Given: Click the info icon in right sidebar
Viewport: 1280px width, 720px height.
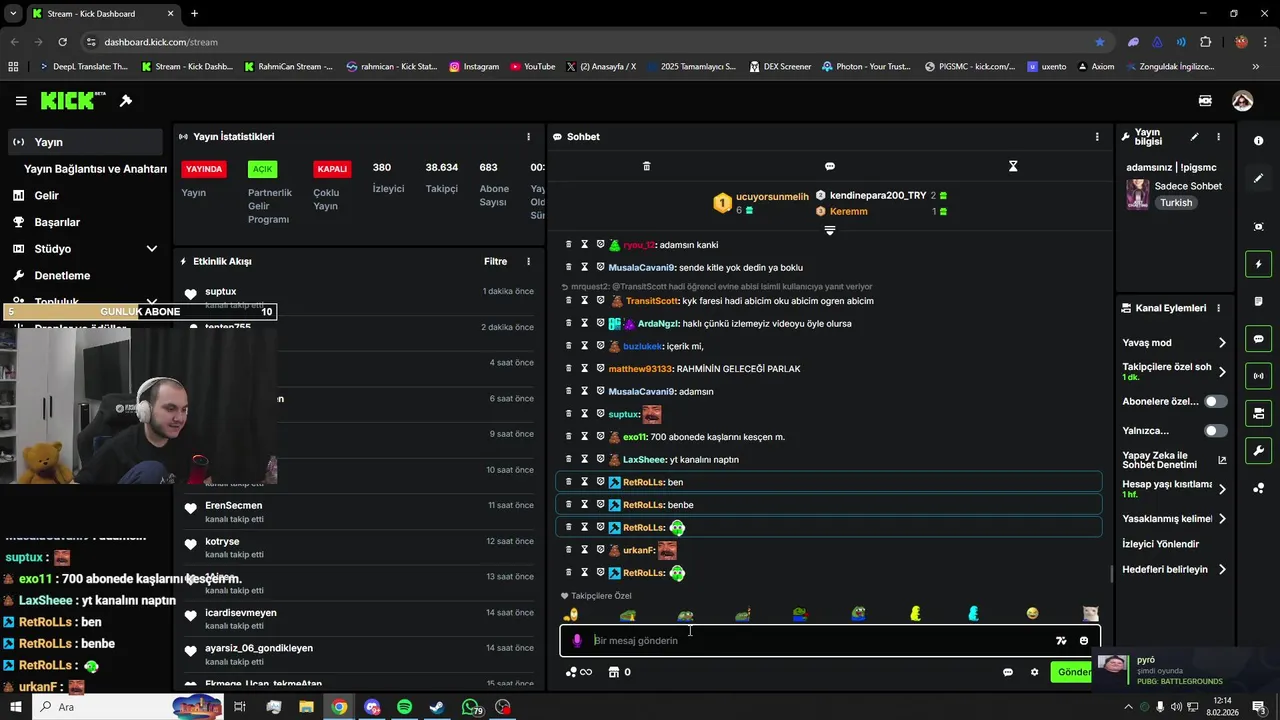Looking at the screenshot, I should (1259, 141).
